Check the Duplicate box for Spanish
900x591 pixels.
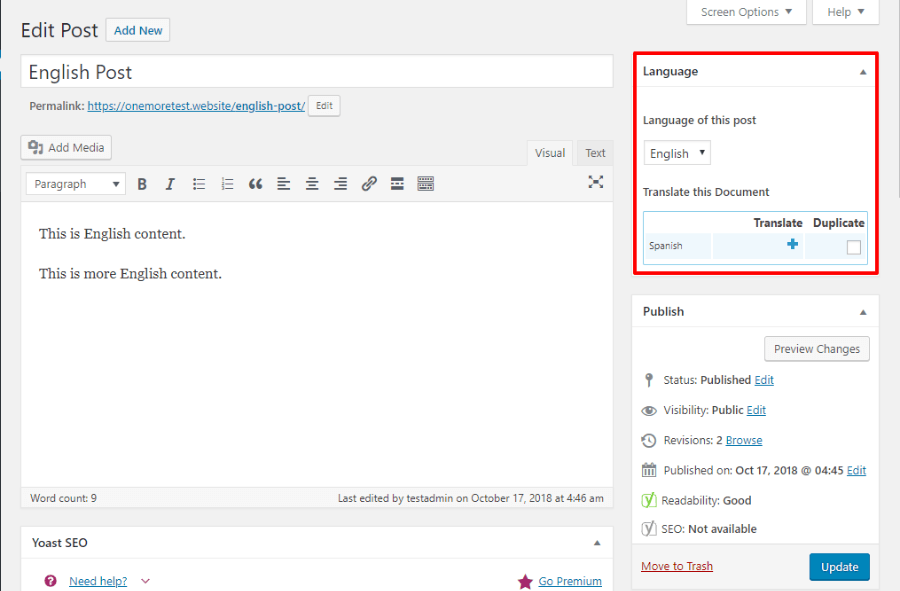(853, 247)
